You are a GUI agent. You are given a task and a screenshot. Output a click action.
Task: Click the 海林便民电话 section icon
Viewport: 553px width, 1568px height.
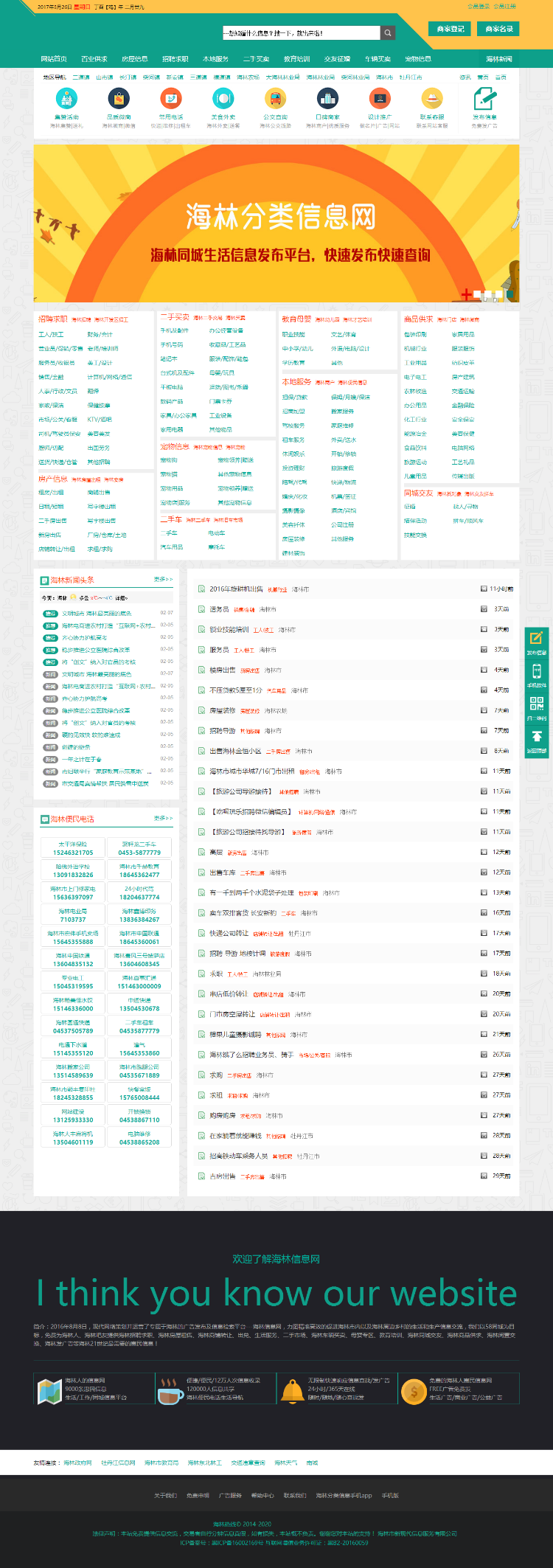[44, 819]
